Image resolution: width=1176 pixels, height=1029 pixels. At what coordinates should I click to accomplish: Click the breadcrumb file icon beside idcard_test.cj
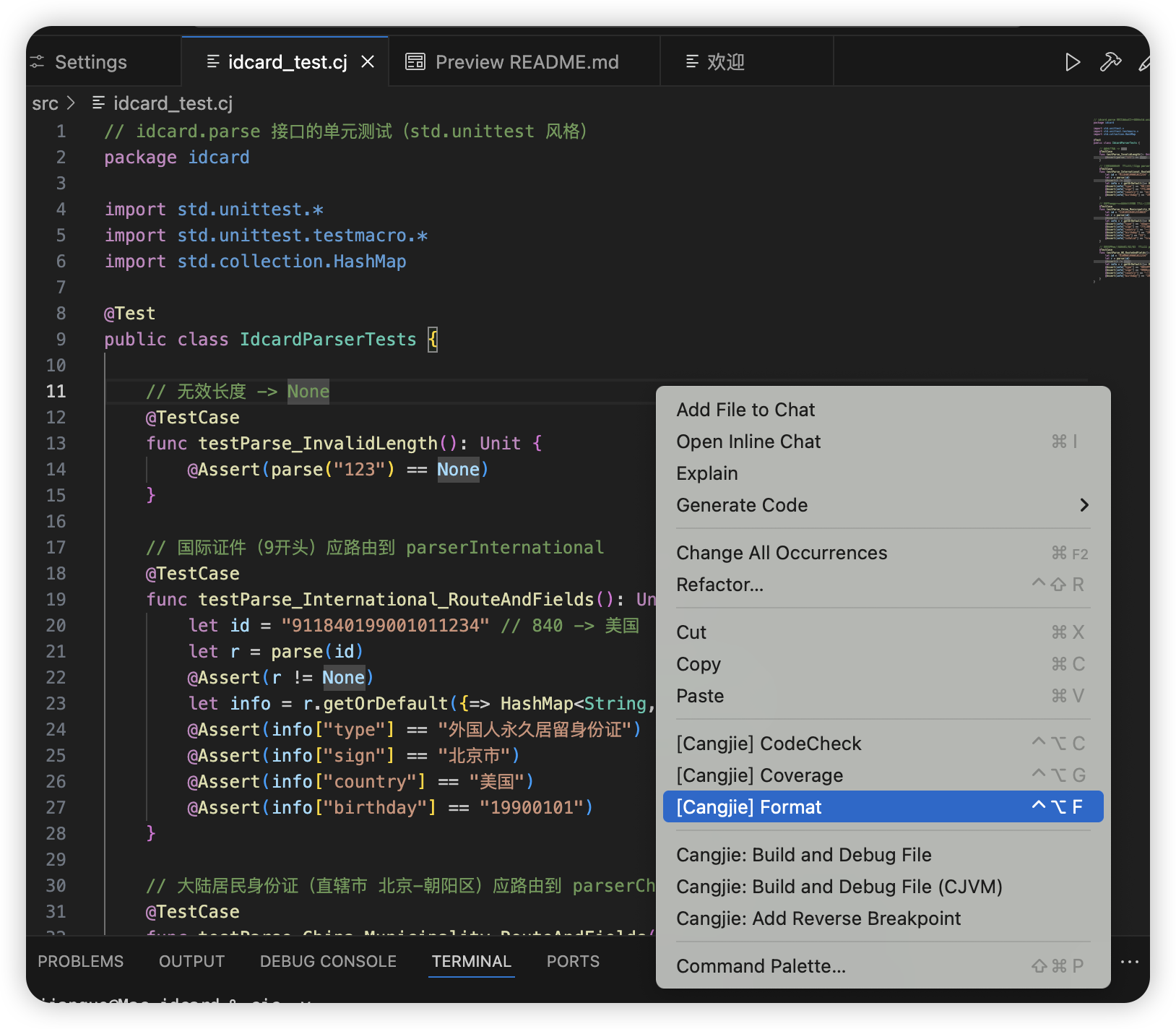click(x=99, y=103)
